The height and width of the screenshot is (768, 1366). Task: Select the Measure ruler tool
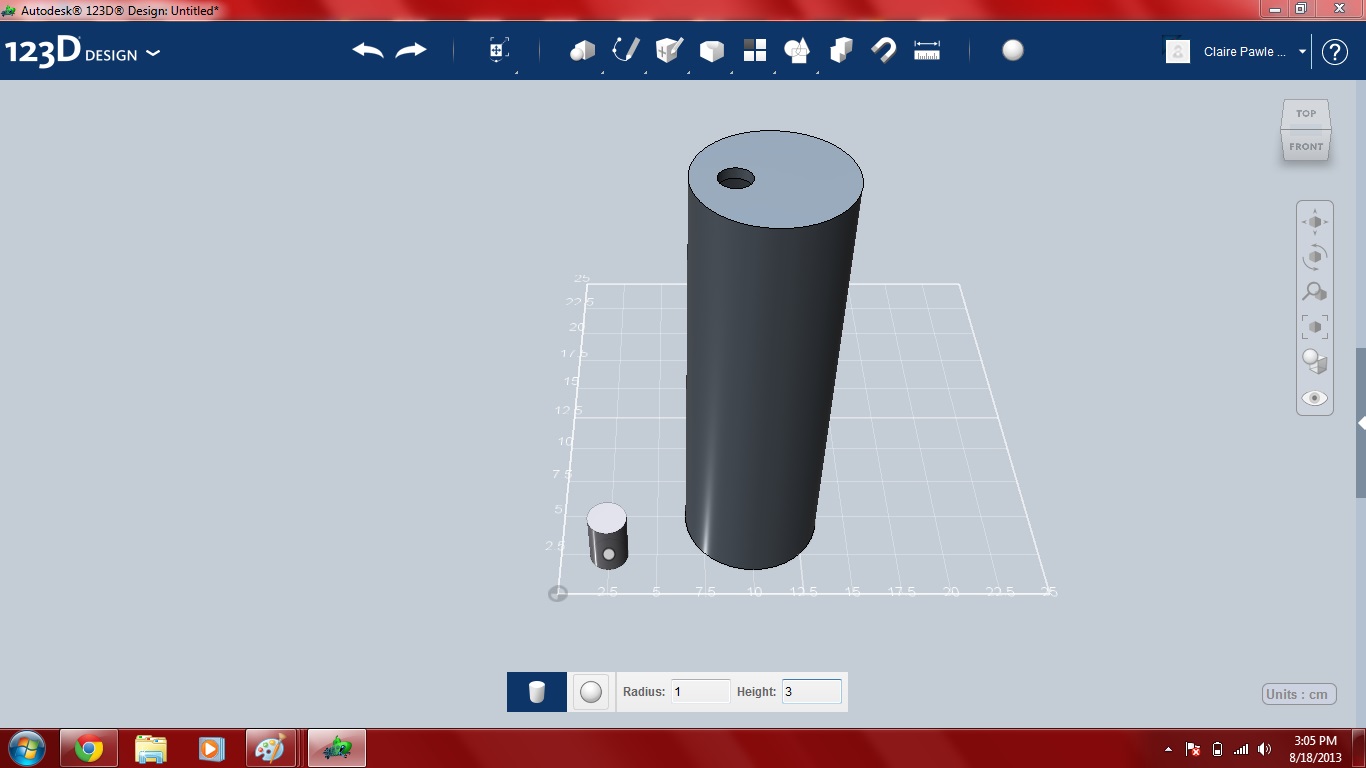(927, 50)
